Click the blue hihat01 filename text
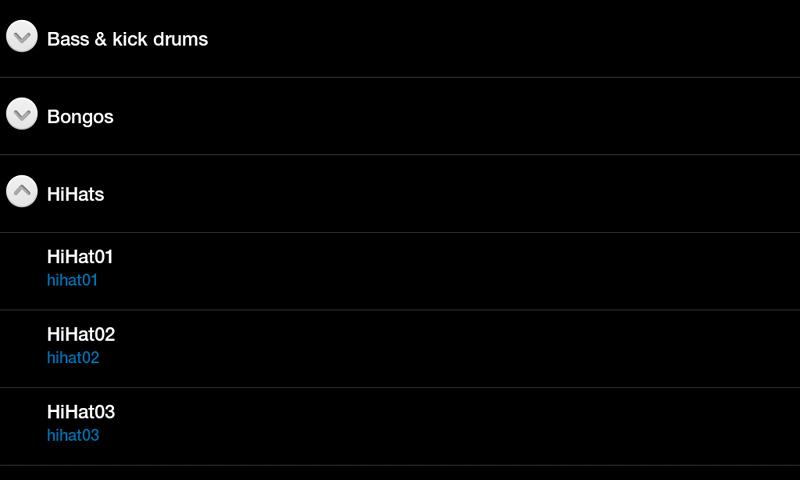Screen dimensions: 800x480 (x=72, y=280)
